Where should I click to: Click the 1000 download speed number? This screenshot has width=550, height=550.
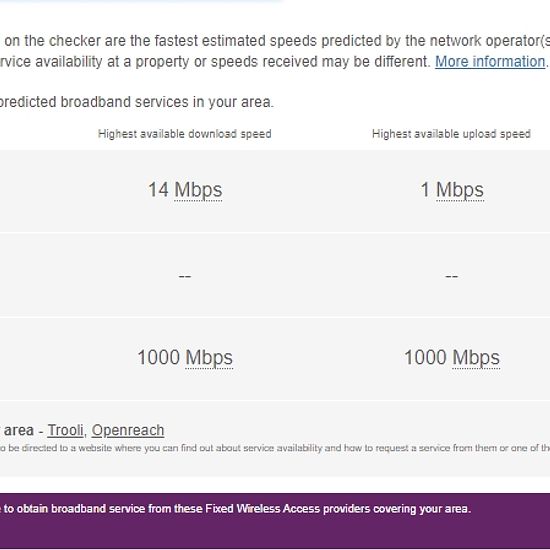(x=159, y=357)
